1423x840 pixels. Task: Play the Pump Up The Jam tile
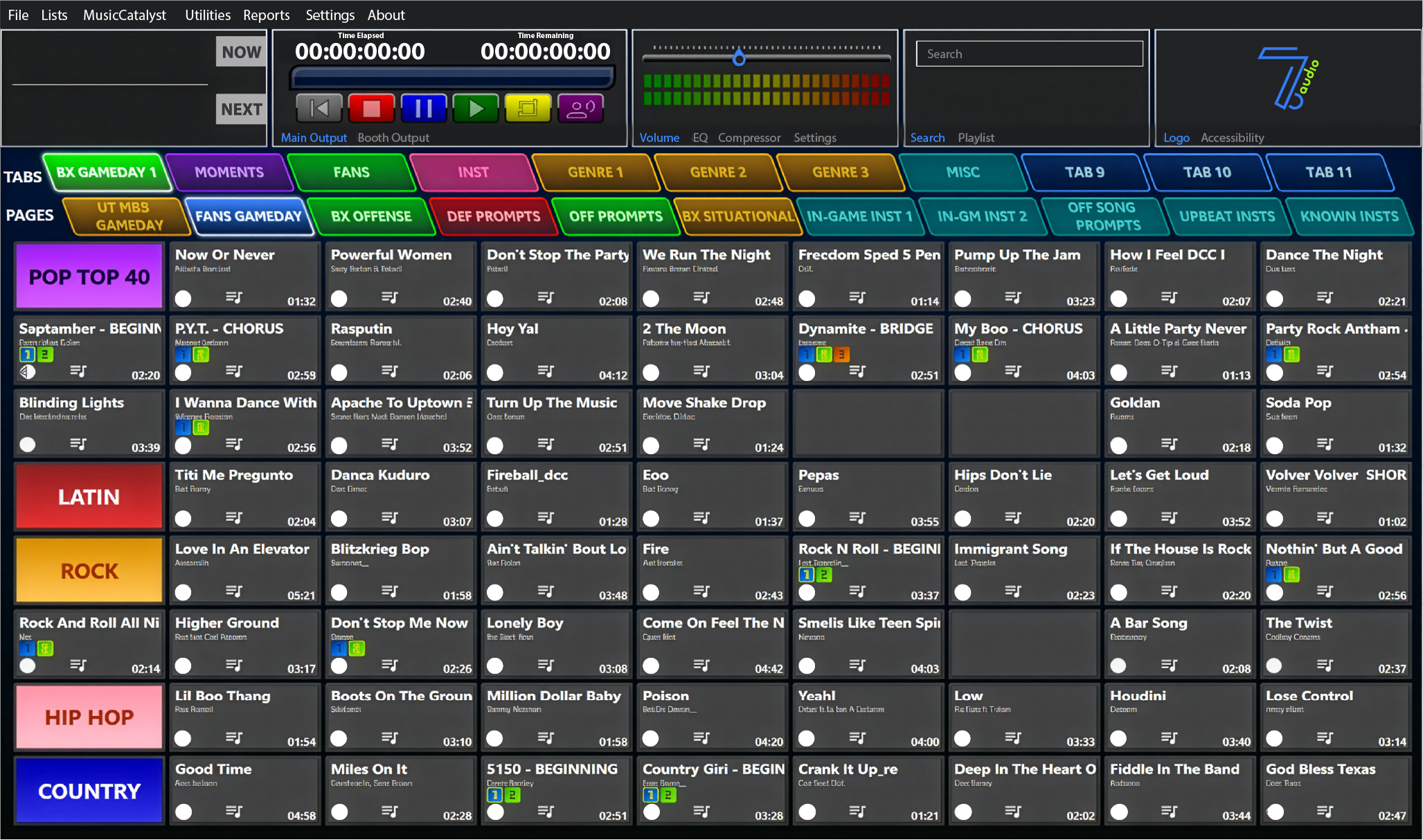(x=1023, y=276)
